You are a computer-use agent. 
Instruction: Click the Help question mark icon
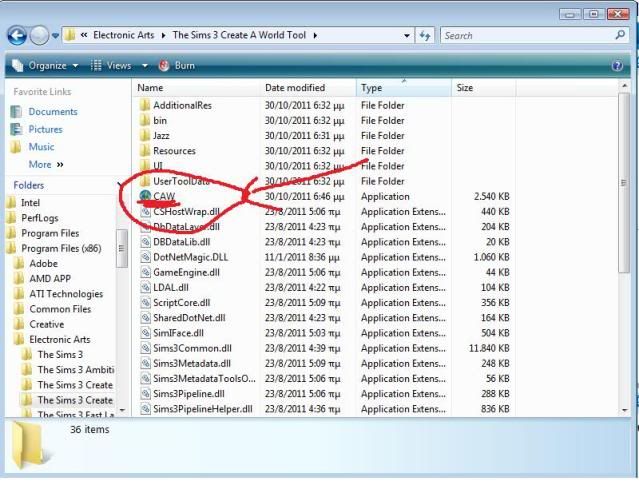click(617, 65)
